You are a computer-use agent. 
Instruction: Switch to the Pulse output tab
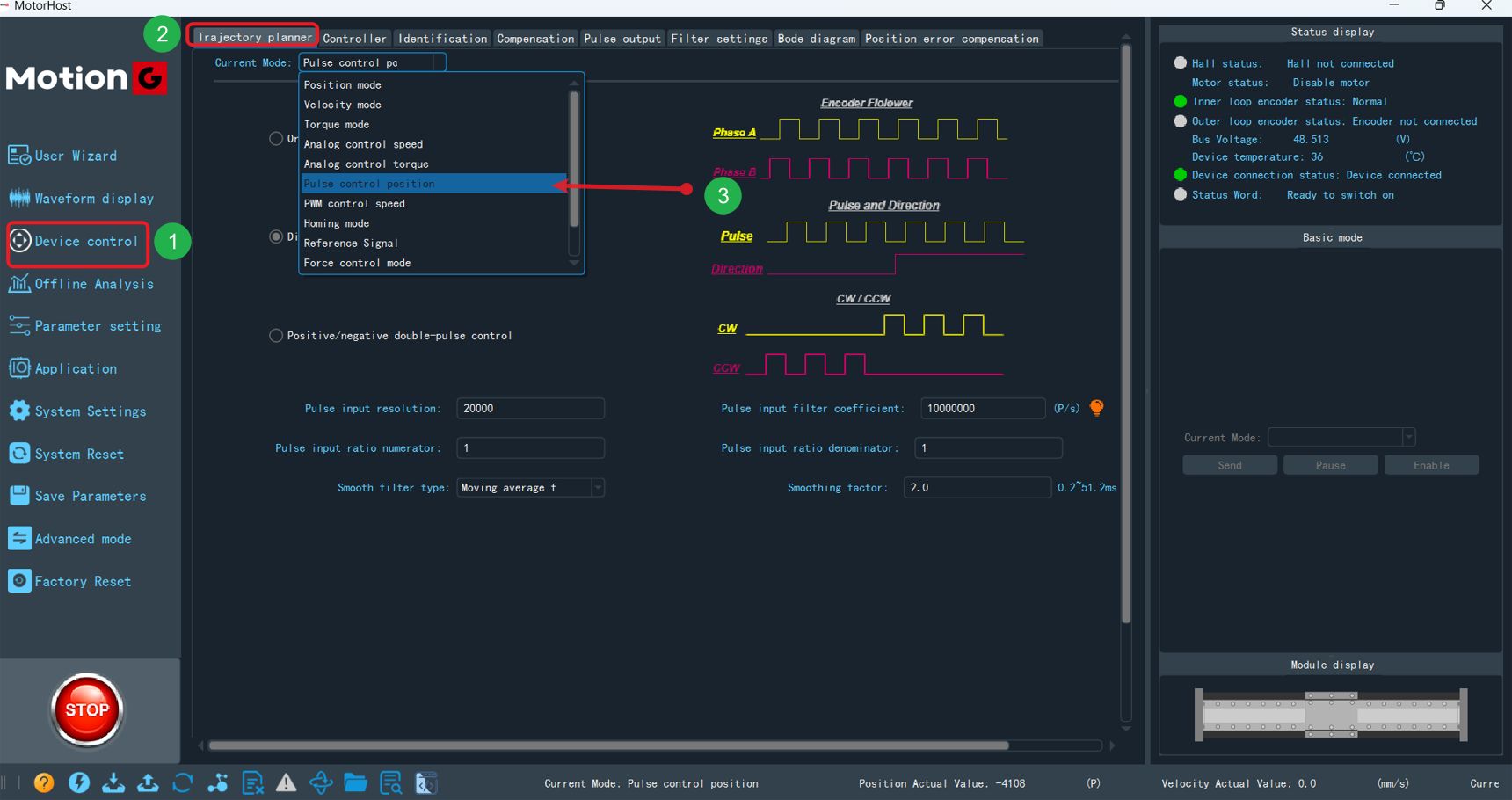[x=622, y=38]
